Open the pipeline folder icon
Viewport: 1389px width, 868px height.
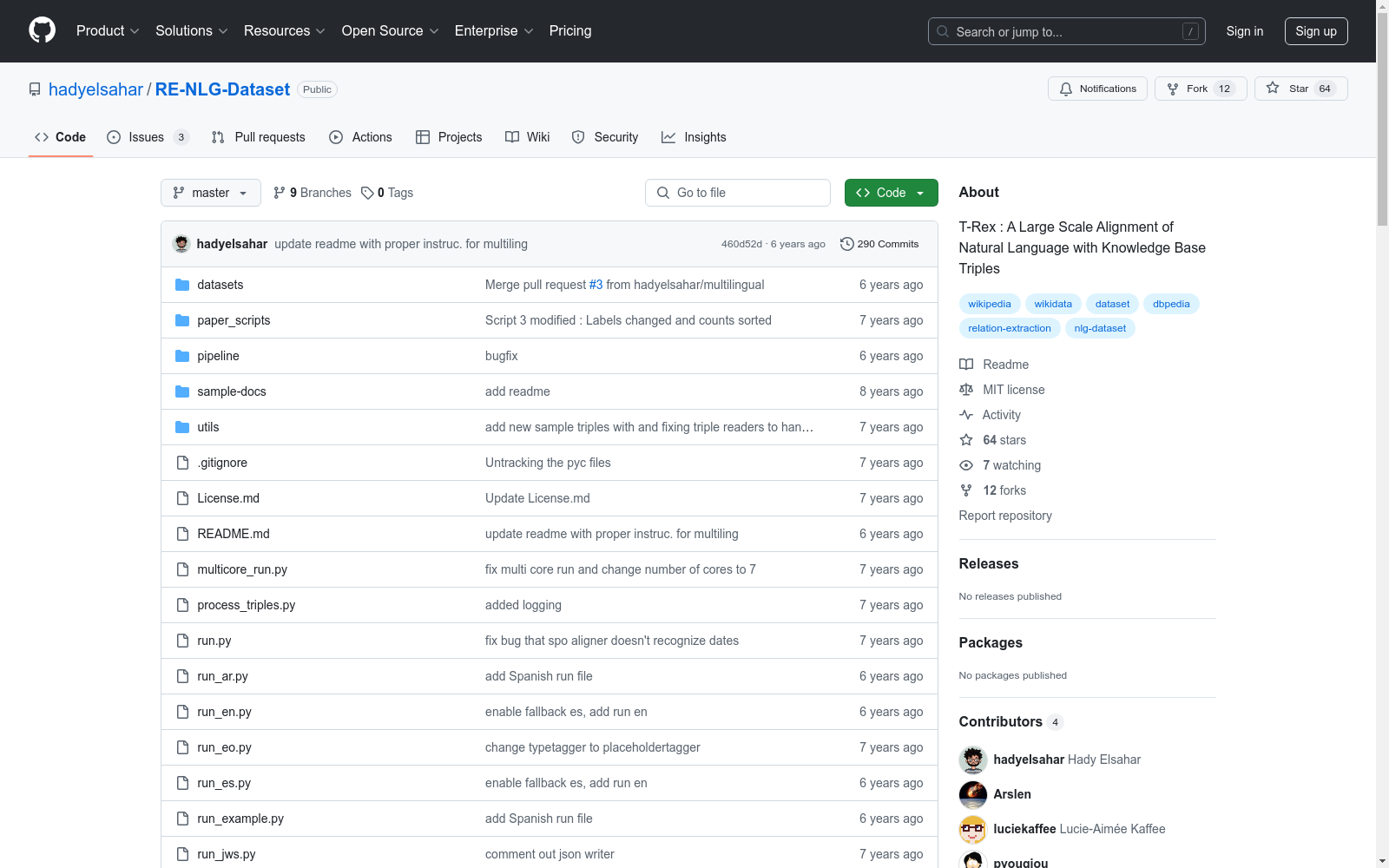click(x=182, y=356)
